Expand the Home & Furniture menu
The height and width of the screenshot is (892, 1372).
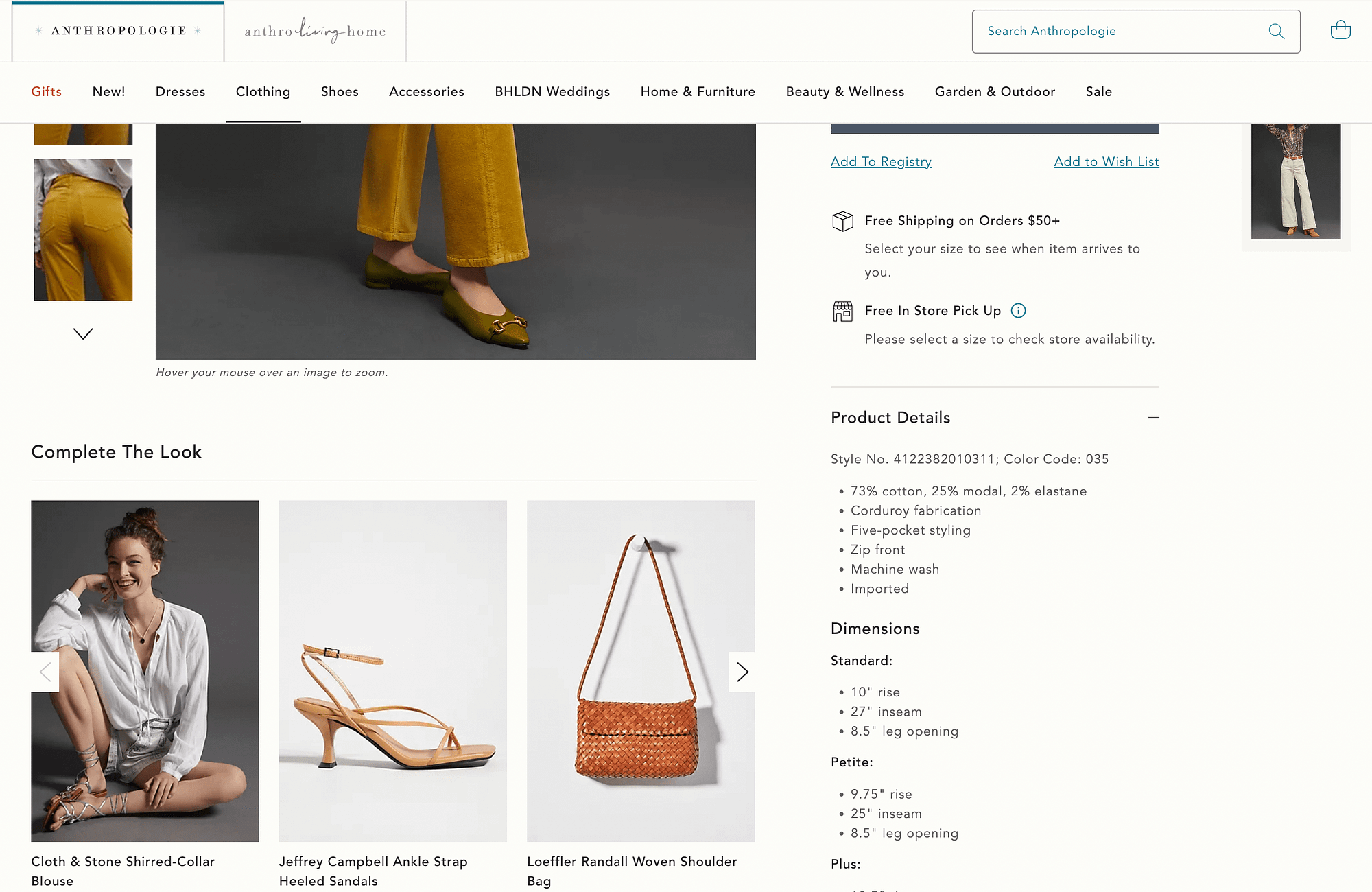(x=697, y=92)
